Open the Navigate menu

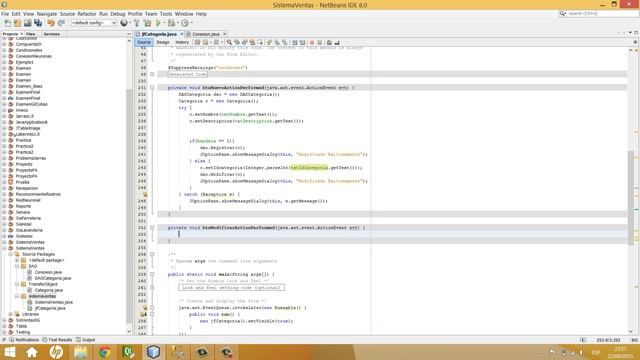click(47, 14)
